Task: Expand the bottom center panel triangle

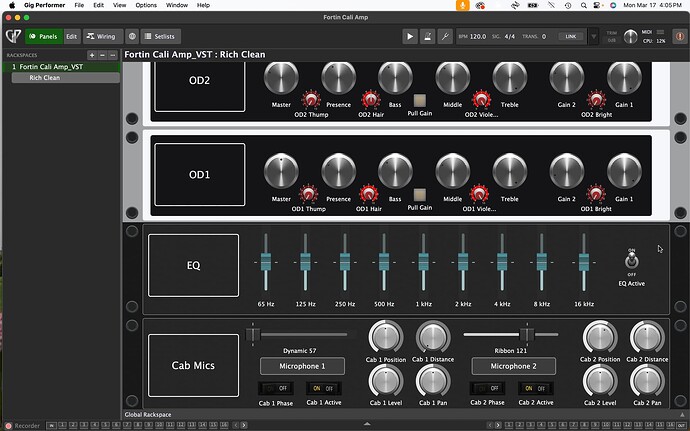Action: [367, 424]
